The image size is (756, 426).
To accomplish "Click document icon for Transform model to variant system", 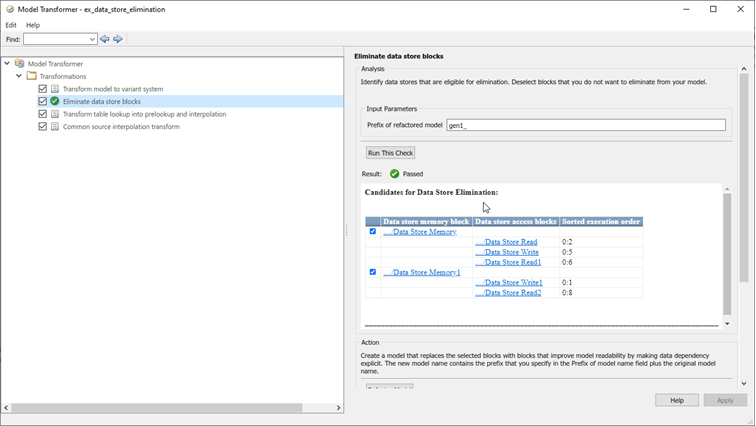I will 54,89.
